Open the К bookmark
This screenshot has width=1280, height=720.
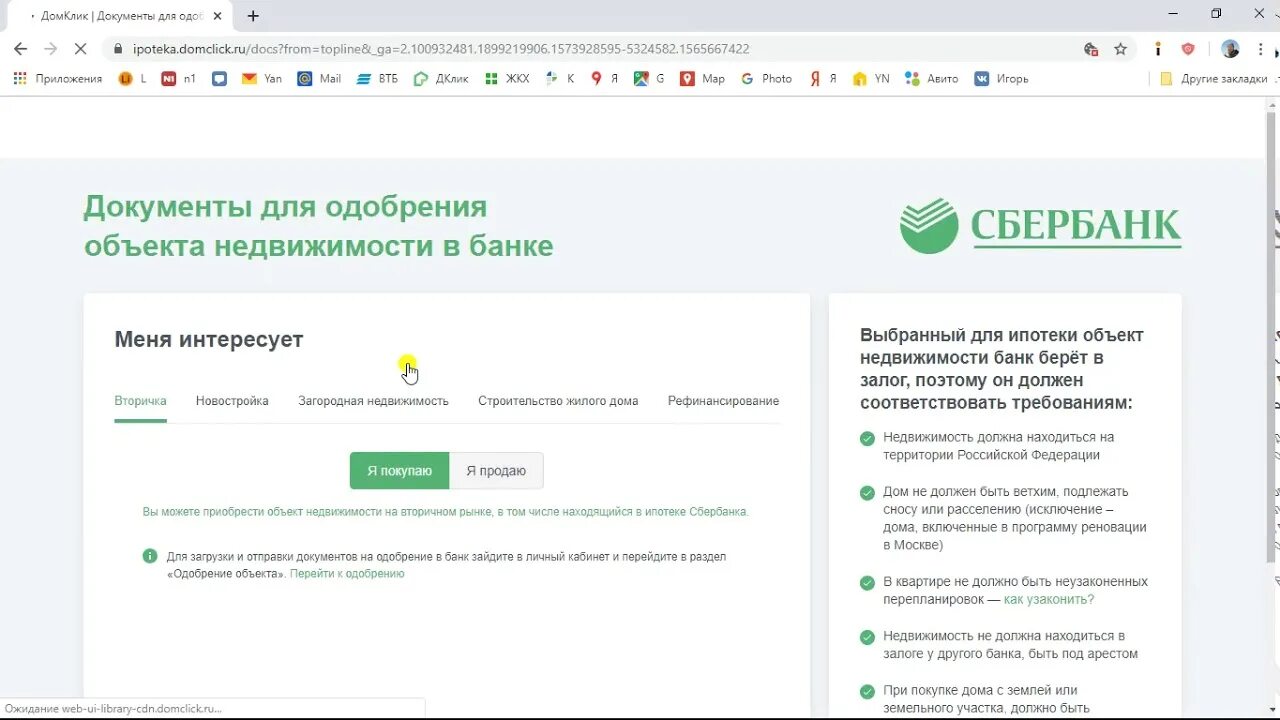tap(560, 78)
